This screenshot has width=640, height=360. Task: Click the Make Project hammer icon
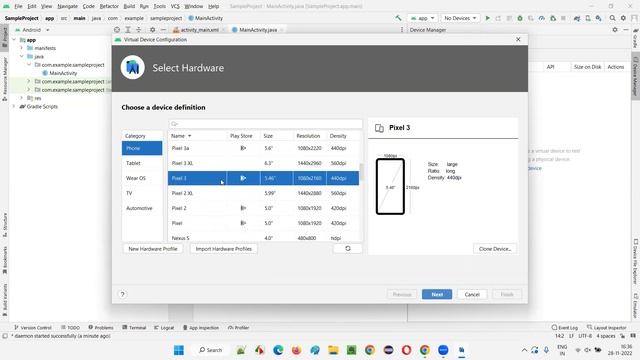(398, 18)
